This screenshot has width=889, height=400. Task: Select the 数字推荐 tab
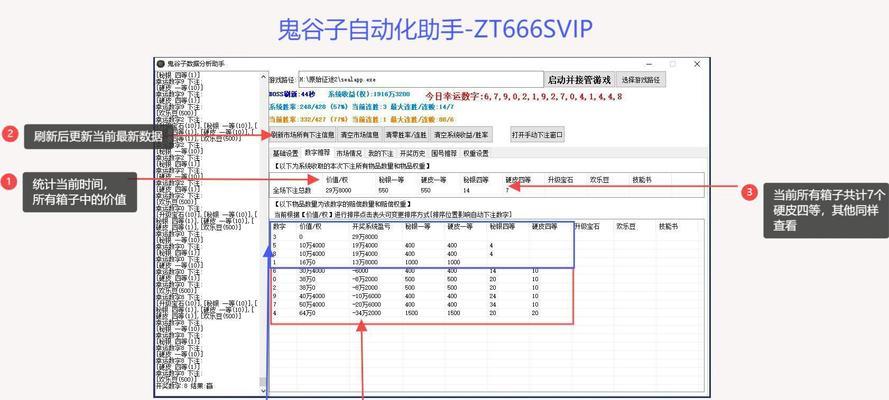317,152
